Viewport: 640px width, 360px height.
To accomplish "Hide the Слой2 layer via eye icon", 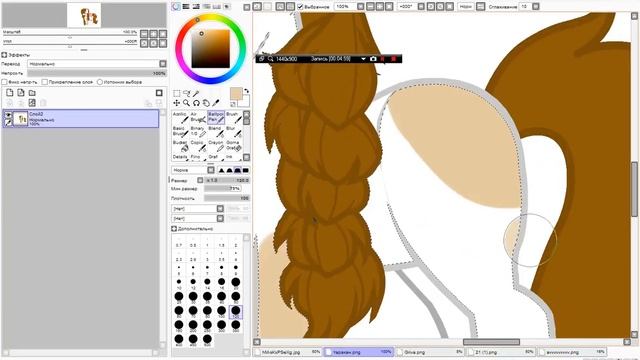I will pos(8,115).
